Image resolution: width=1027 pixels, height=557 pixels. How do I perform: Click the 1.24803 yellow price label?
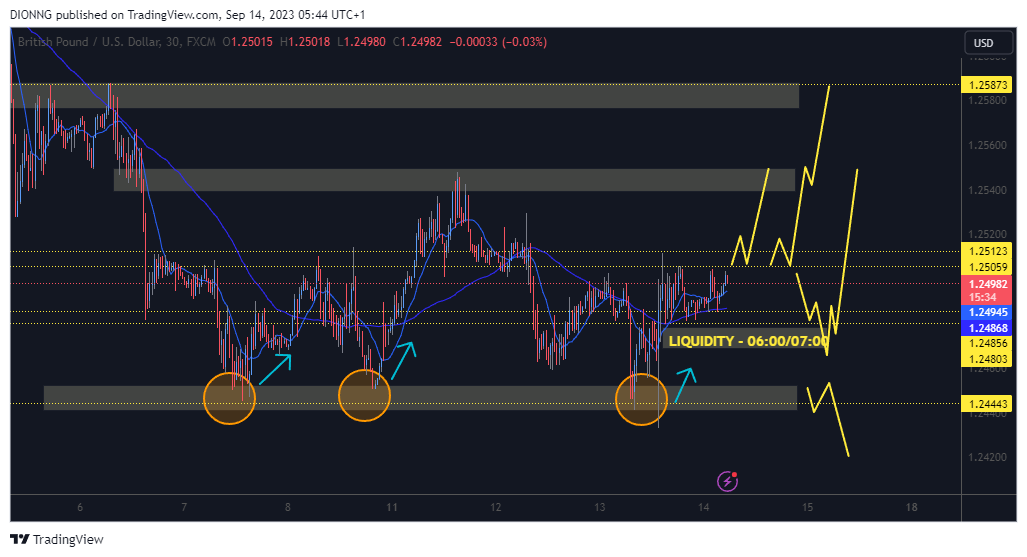pyautogui.click(x=988, y=359)
